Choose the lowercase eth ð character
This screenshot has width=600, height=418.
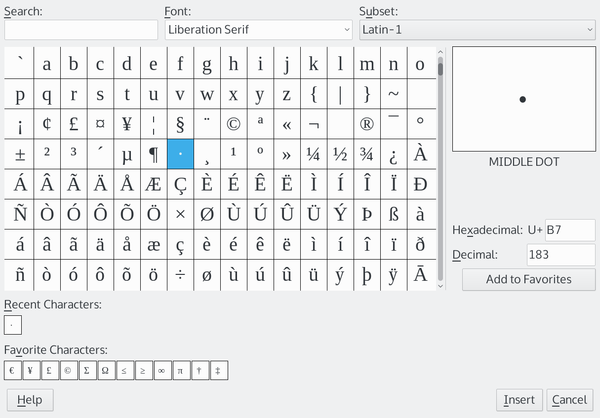(x=420, y=245)
